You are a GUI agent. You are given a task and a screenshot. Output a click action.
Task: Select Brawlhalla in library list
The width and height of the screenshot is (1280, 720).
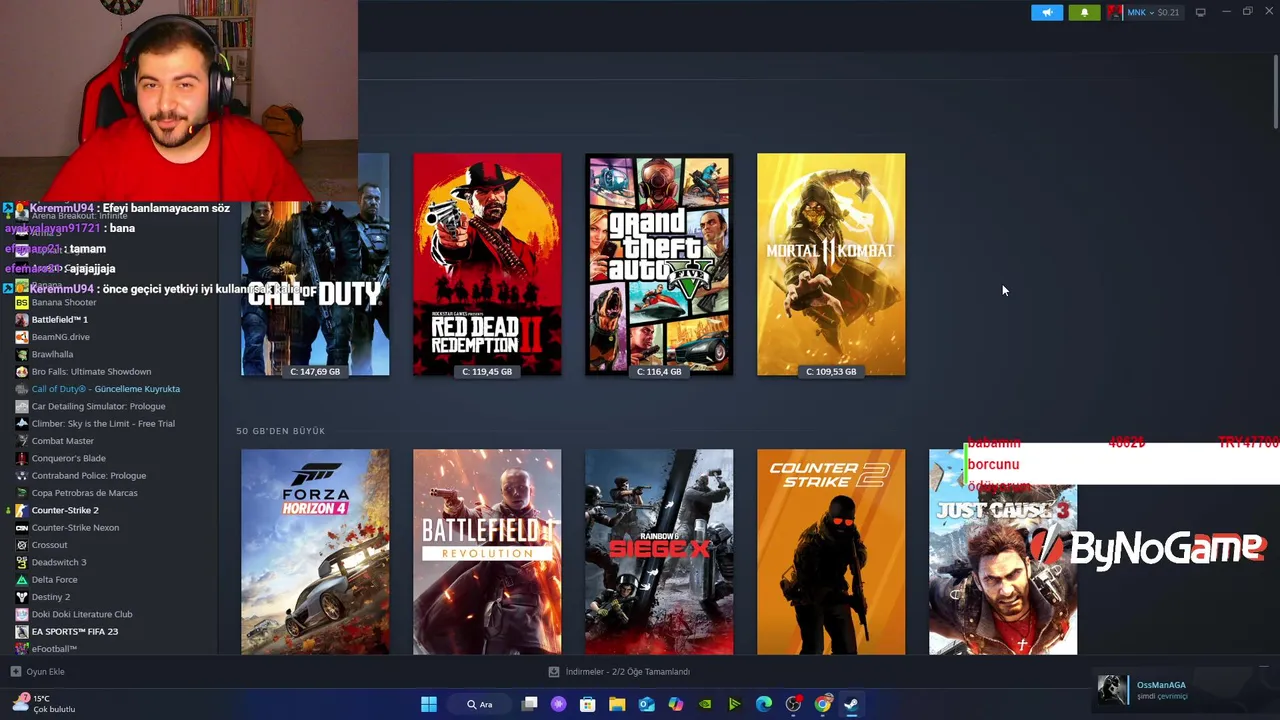tap(52, 354)
